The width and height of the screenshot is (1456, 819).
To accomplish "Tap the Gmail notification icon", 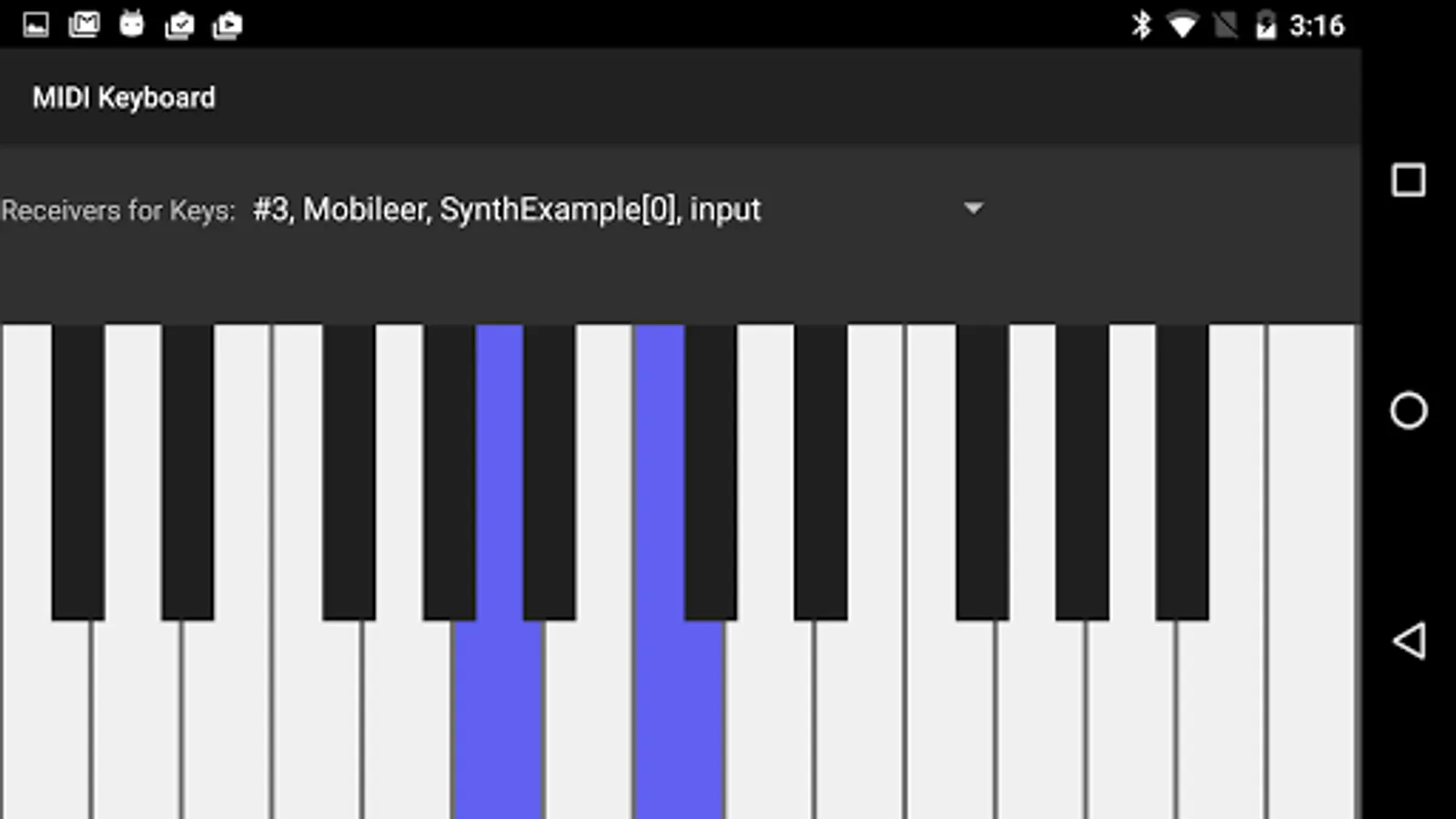I will pyautogui.click(x=84, y=25).
